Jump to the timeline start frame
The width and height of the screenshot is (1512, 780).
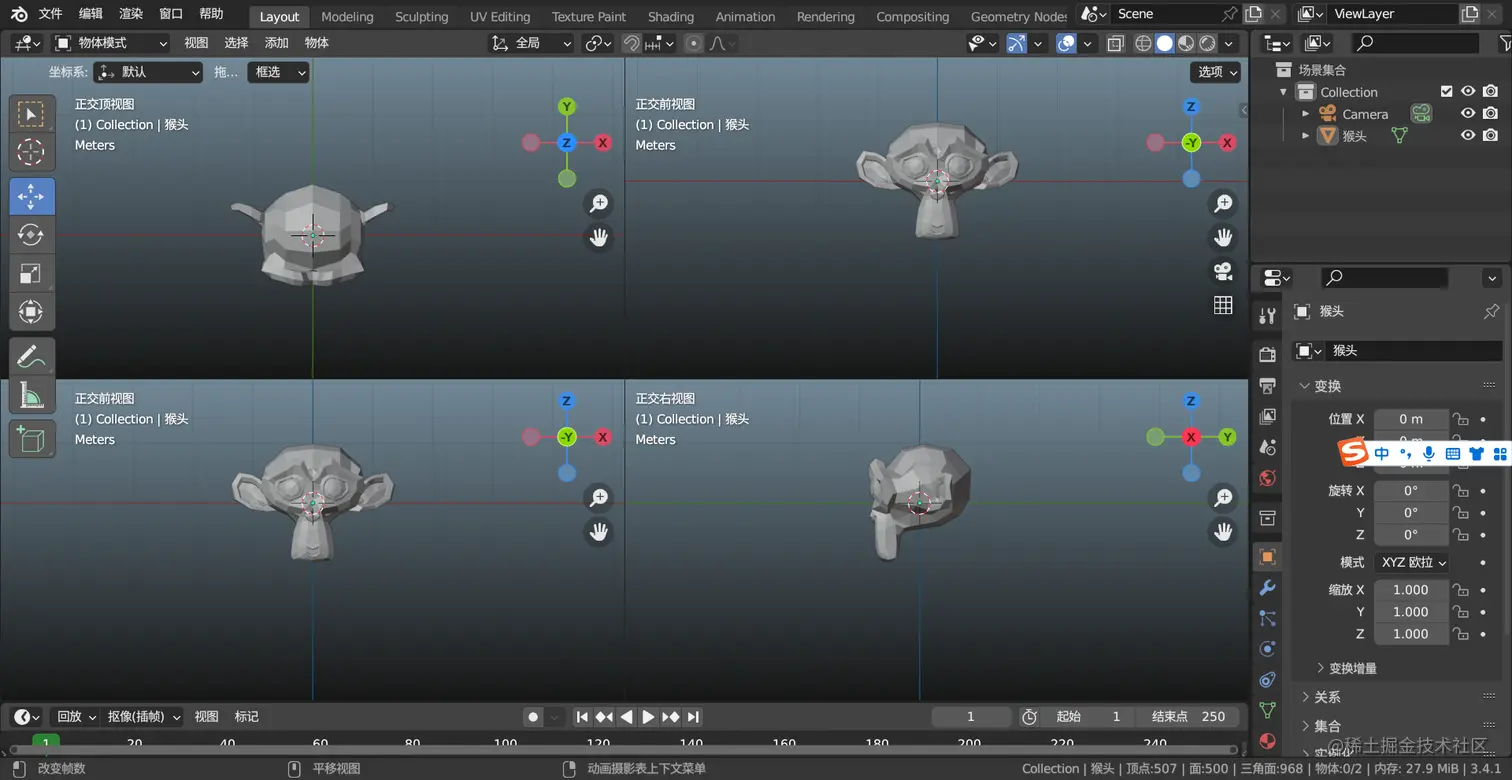582,717
